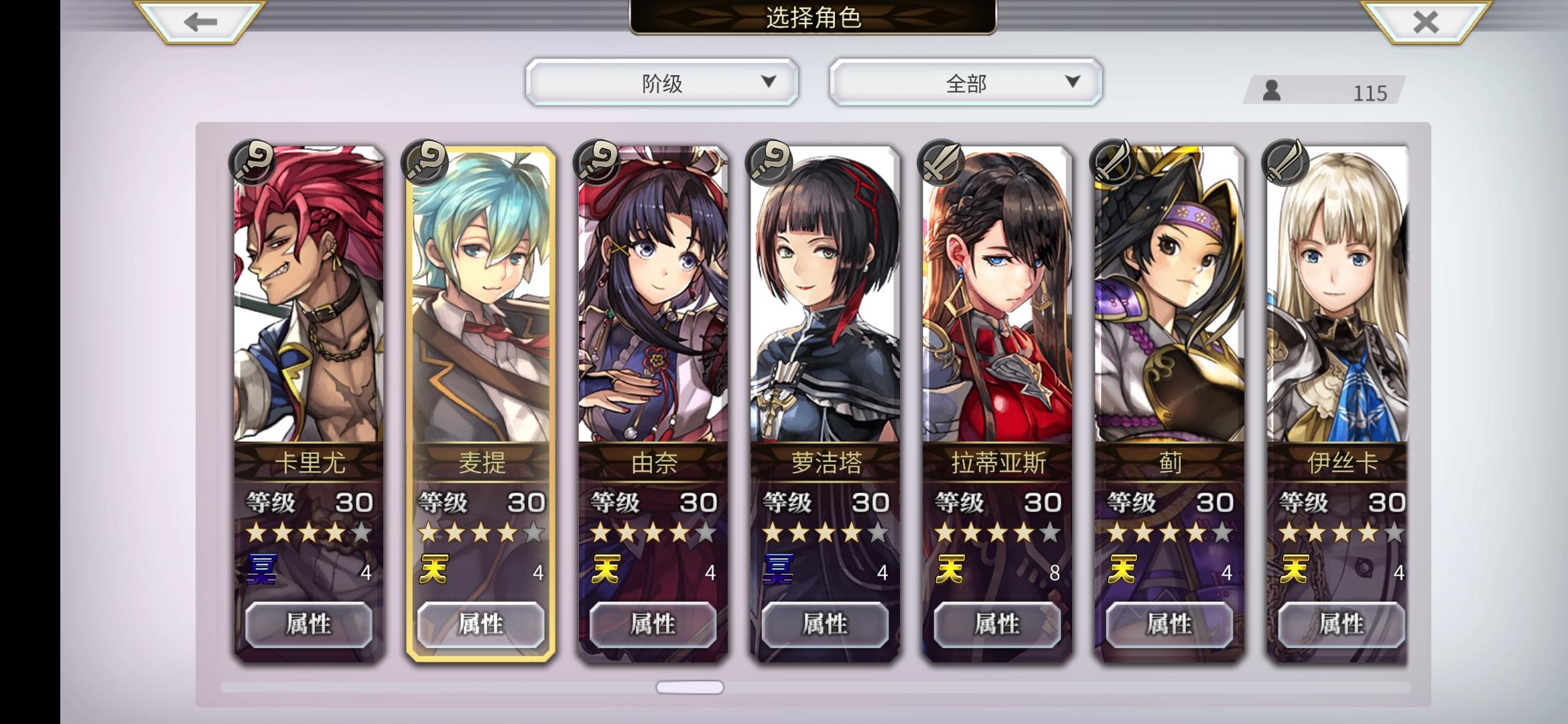Open the 全部 filter dropdown
The width and height of the screenshot is (1568, 724).
point(966,82)
